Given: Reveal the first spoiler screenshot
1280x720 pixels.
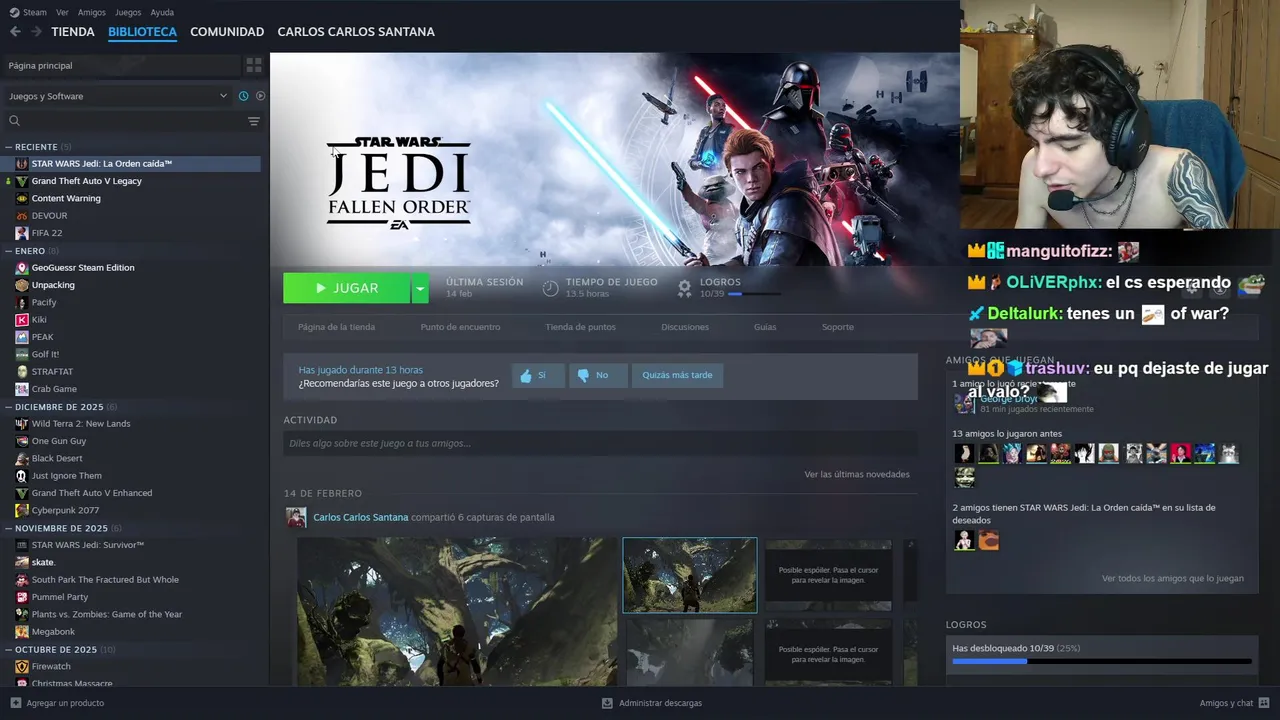Looking at the screenshot, I should click(x=828, y=575).
